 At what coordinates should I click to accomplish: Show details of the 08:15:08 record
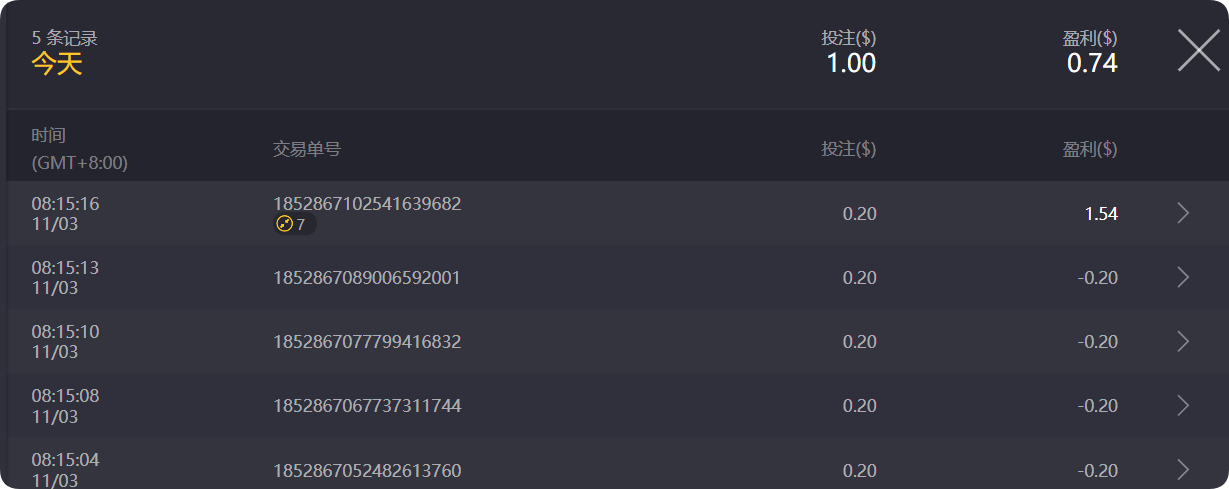coord(1183,405)
